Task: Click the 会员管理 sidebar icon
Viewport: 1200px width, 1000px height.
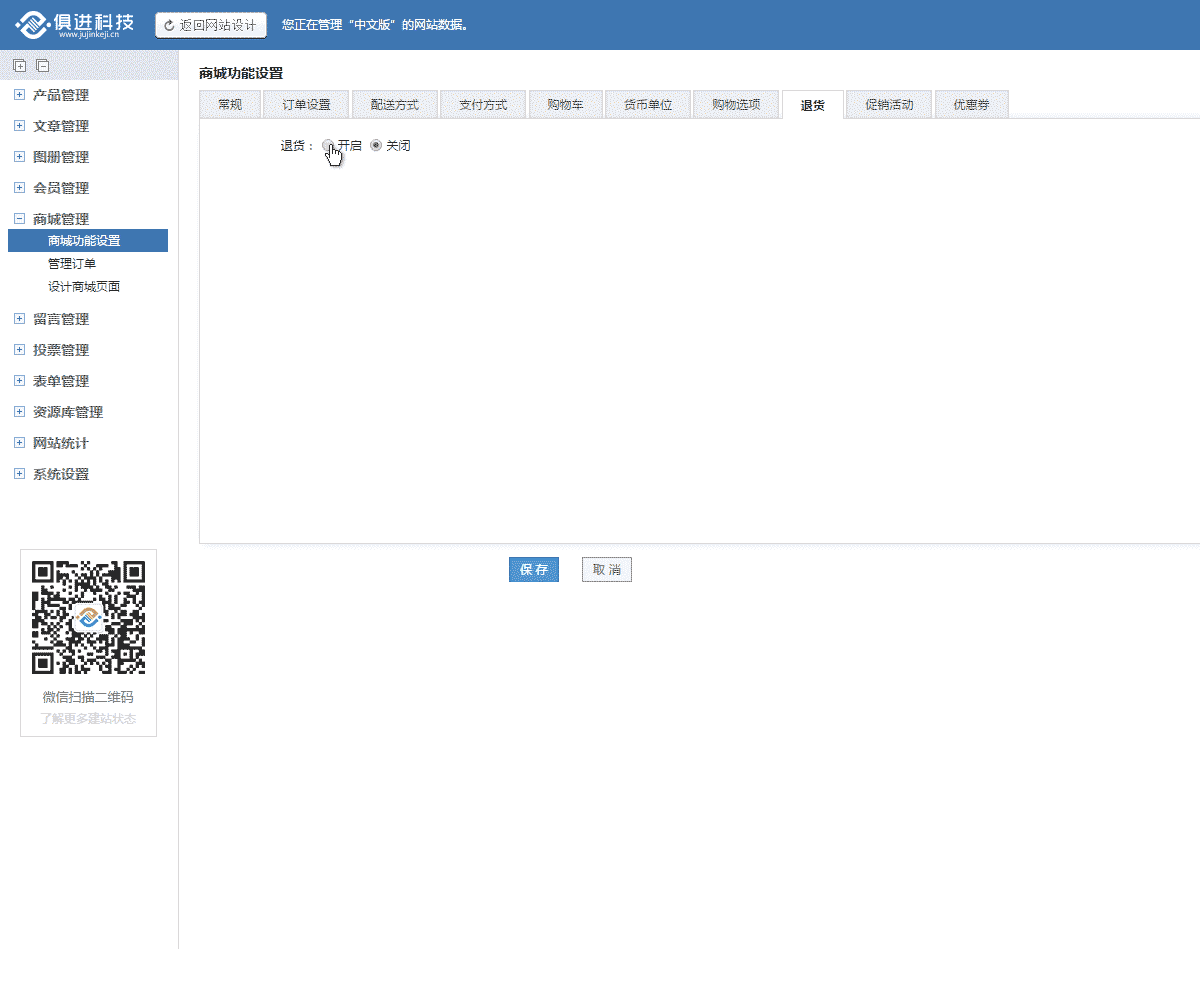Action: [x=18, y=187]
